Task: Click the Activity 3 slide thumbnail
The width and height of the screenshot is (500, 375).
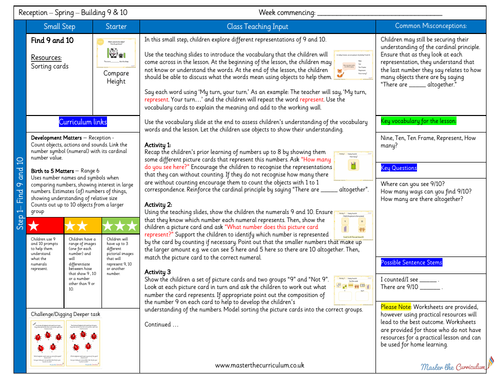Action: point(353,290)
